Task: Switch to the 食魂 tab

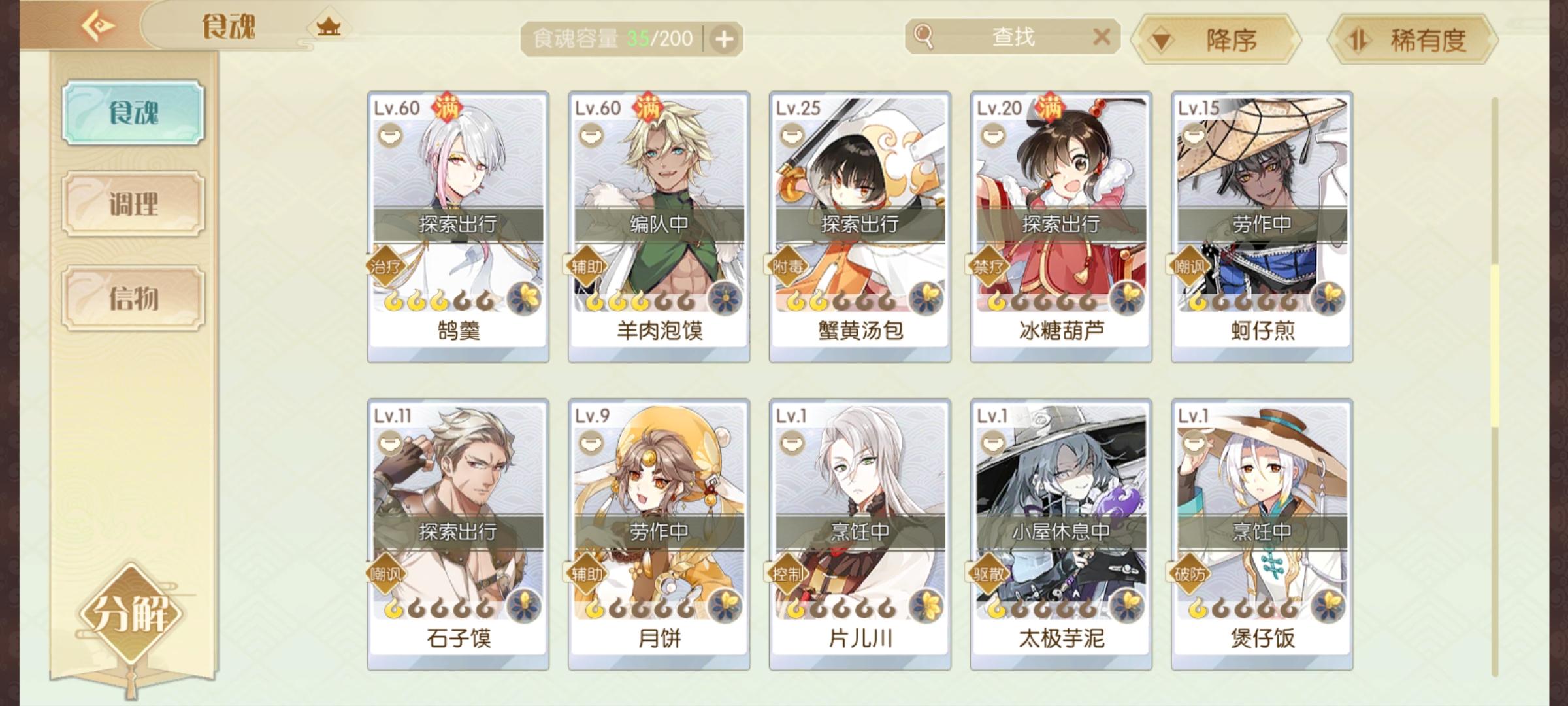Action: [133, 112]
